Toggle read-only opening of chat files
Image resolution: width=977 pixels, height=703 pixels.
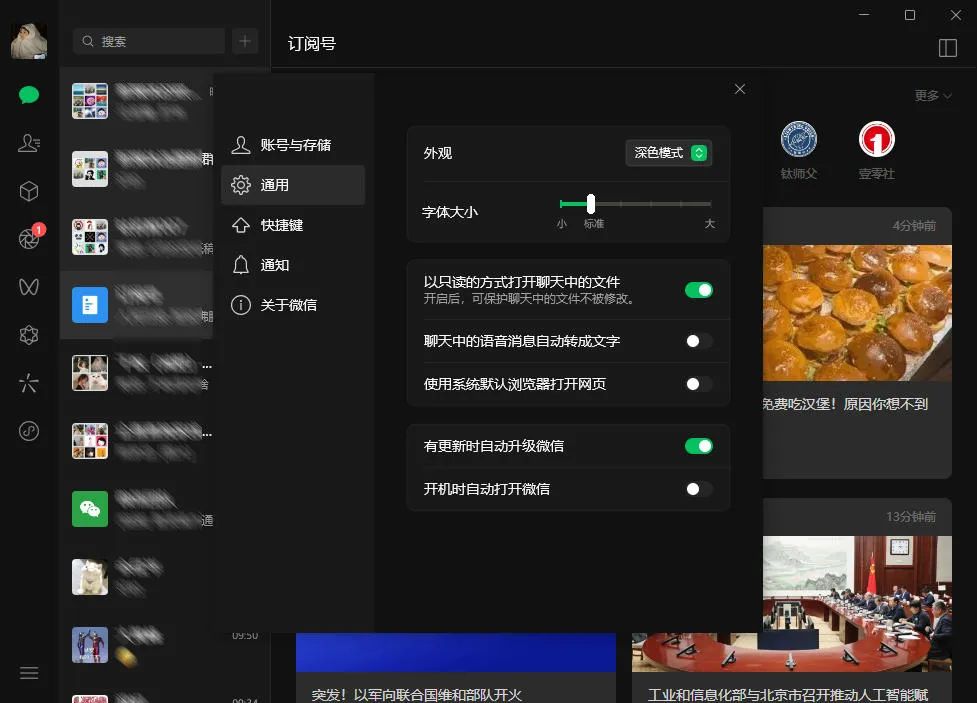click(698, 290)
